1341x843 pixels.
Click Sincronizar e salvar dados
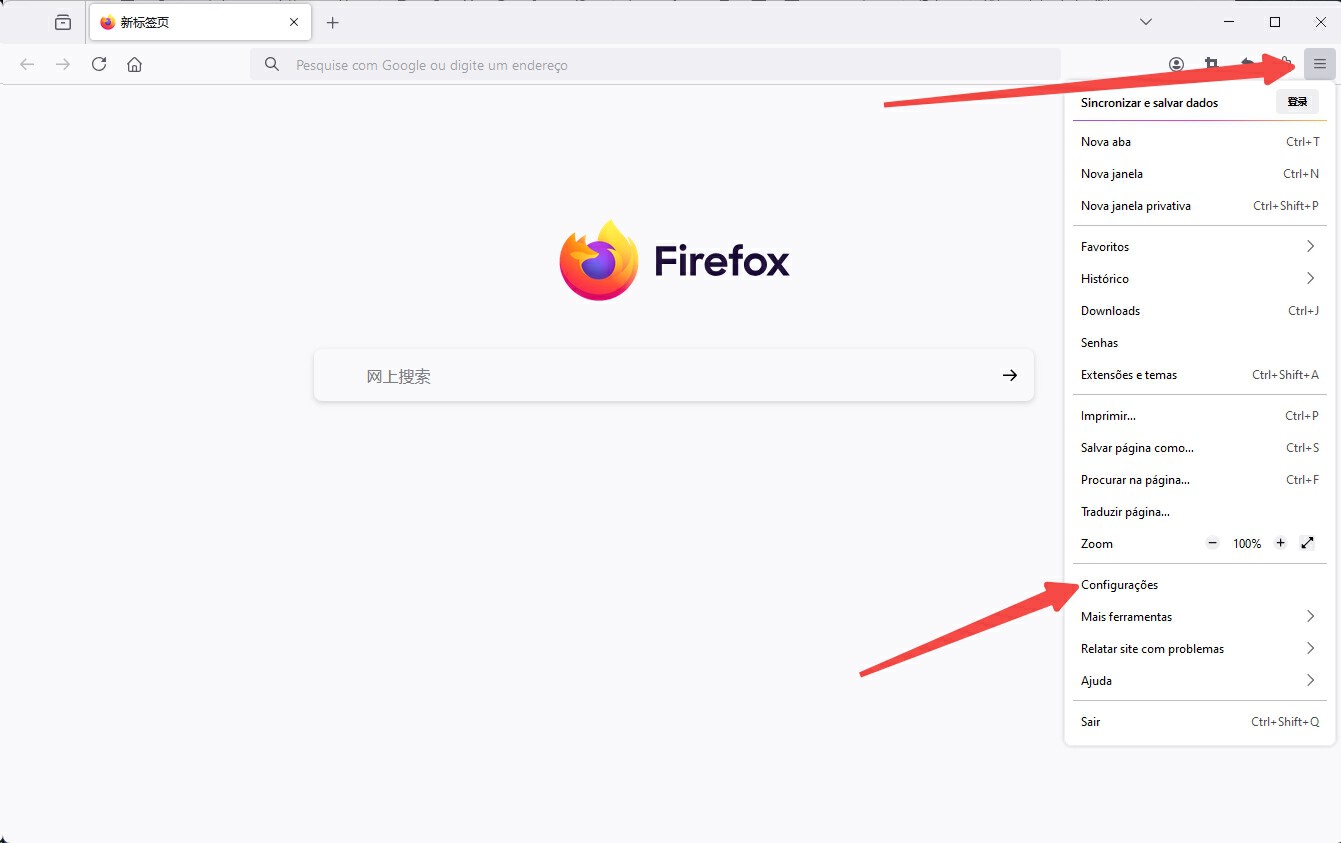coord(1149,102)
